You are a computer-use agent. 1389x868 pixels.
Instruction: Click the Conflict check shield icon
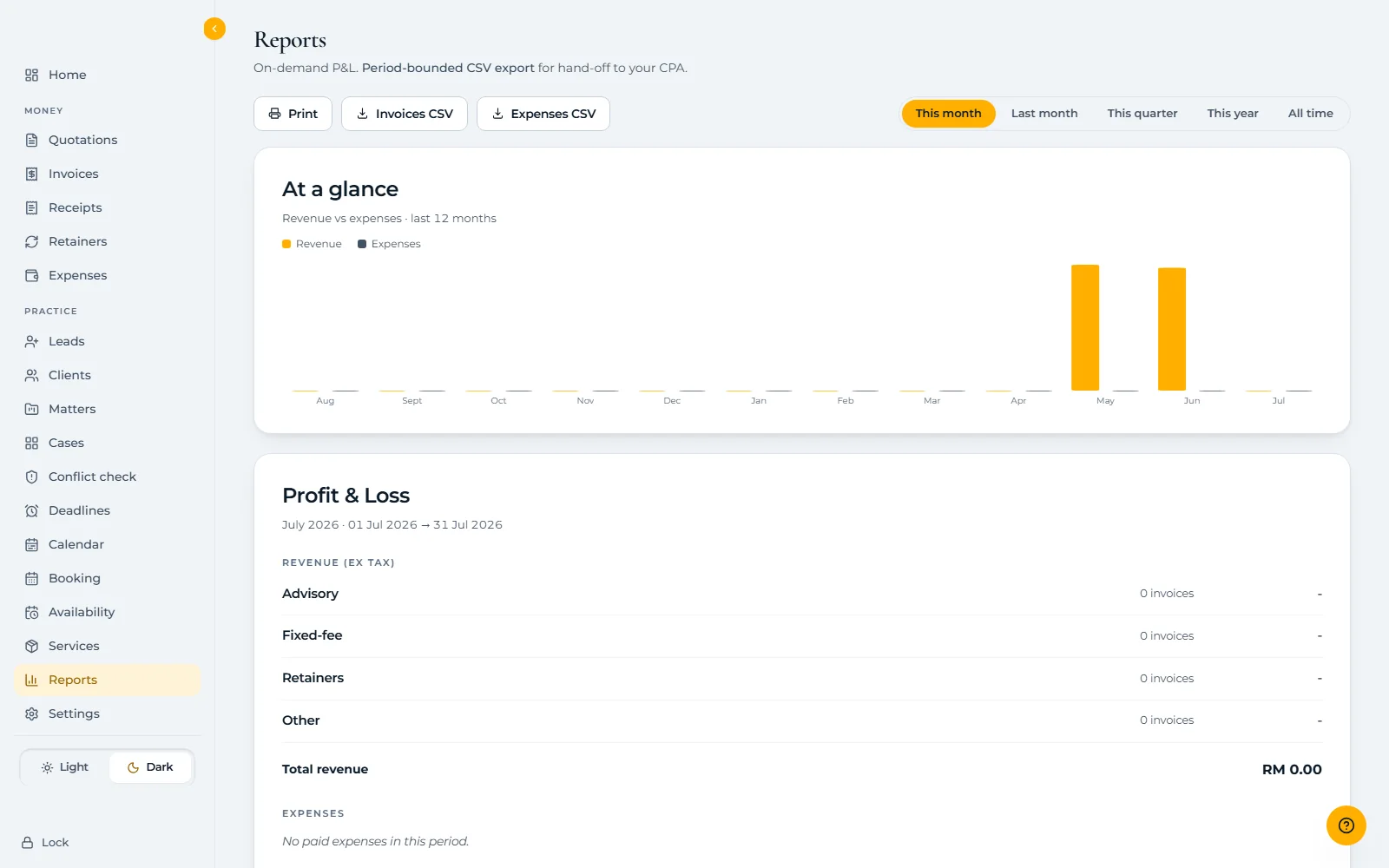[x=32, y=477]
